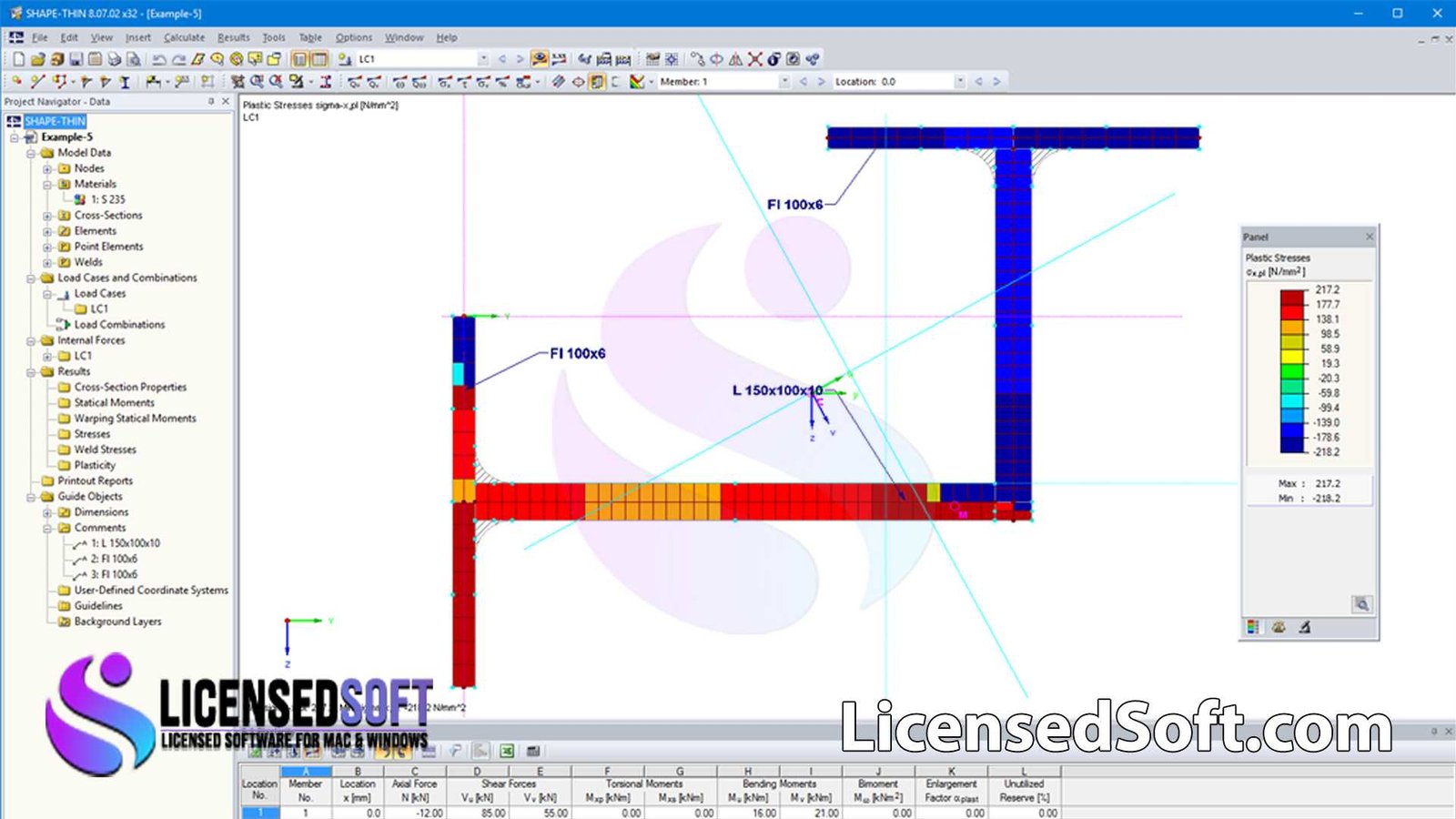This screenshot has height=819, width=1456.
Task: Click the dark red 217.2 legend color
Action: [1292, 297]
